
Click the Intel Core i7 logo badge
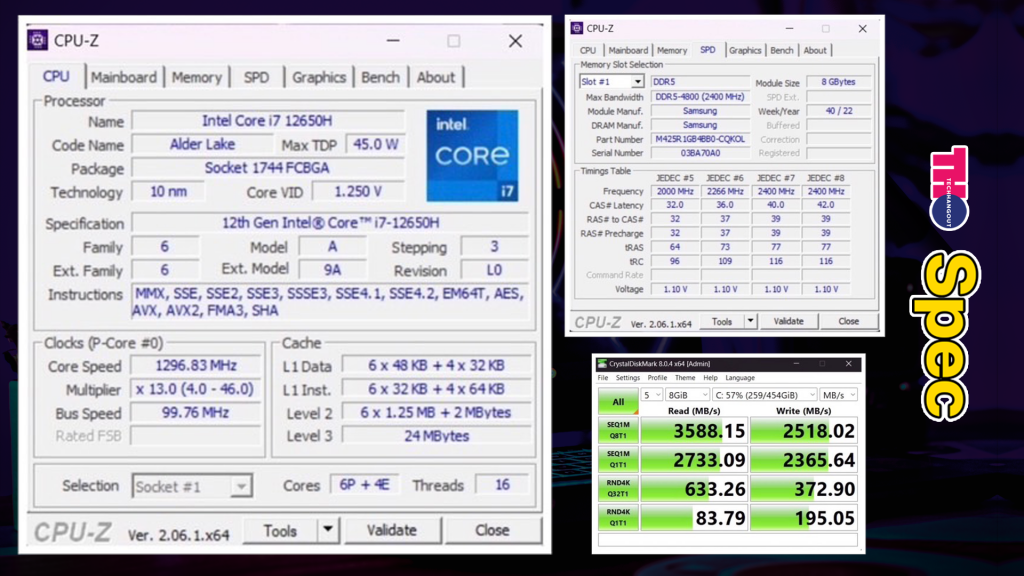(x=472, y=155)
